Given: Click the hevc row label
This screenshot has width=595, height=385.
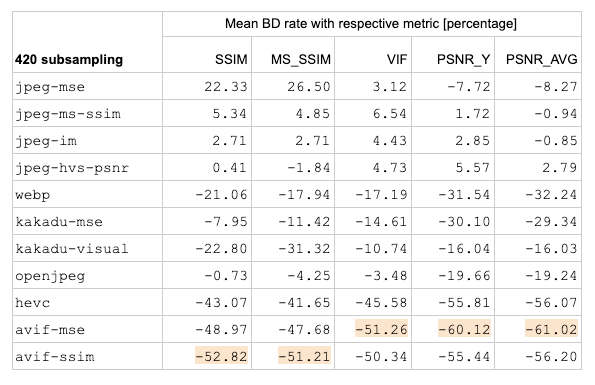Looking at the screenshot, I should pyautogui.click(x=33, y=303).
